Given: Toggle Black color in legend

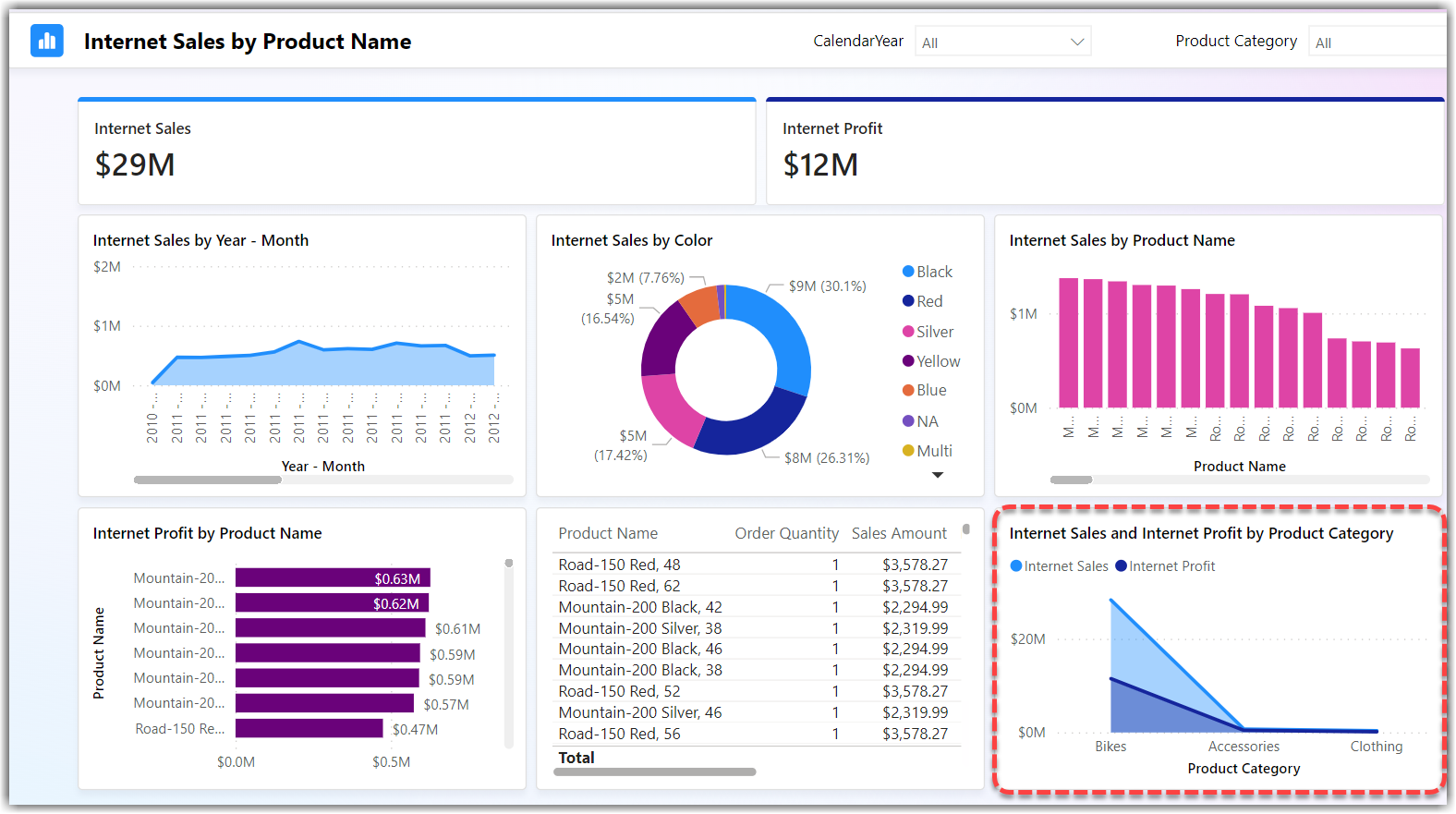Looking at the screenshot, I should point(933,272).
